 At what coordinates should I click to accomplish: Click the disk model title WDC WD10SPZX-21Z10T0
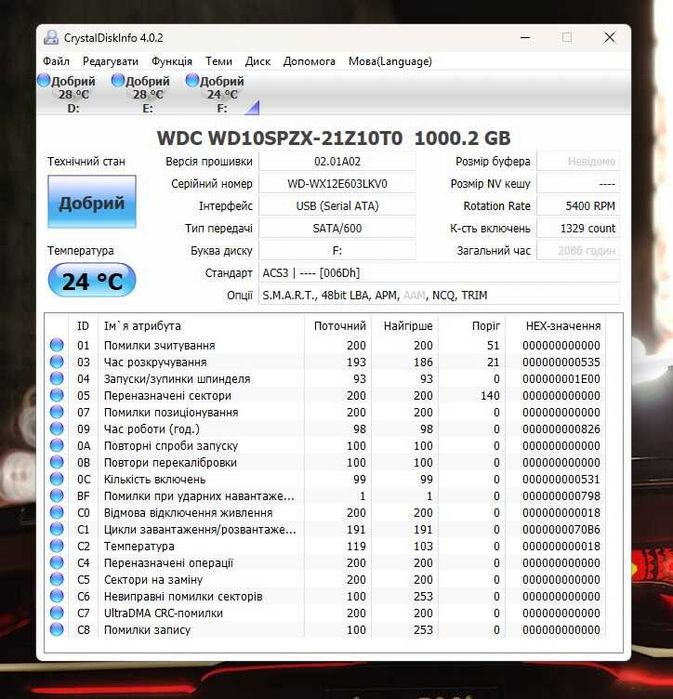(279, 138)
